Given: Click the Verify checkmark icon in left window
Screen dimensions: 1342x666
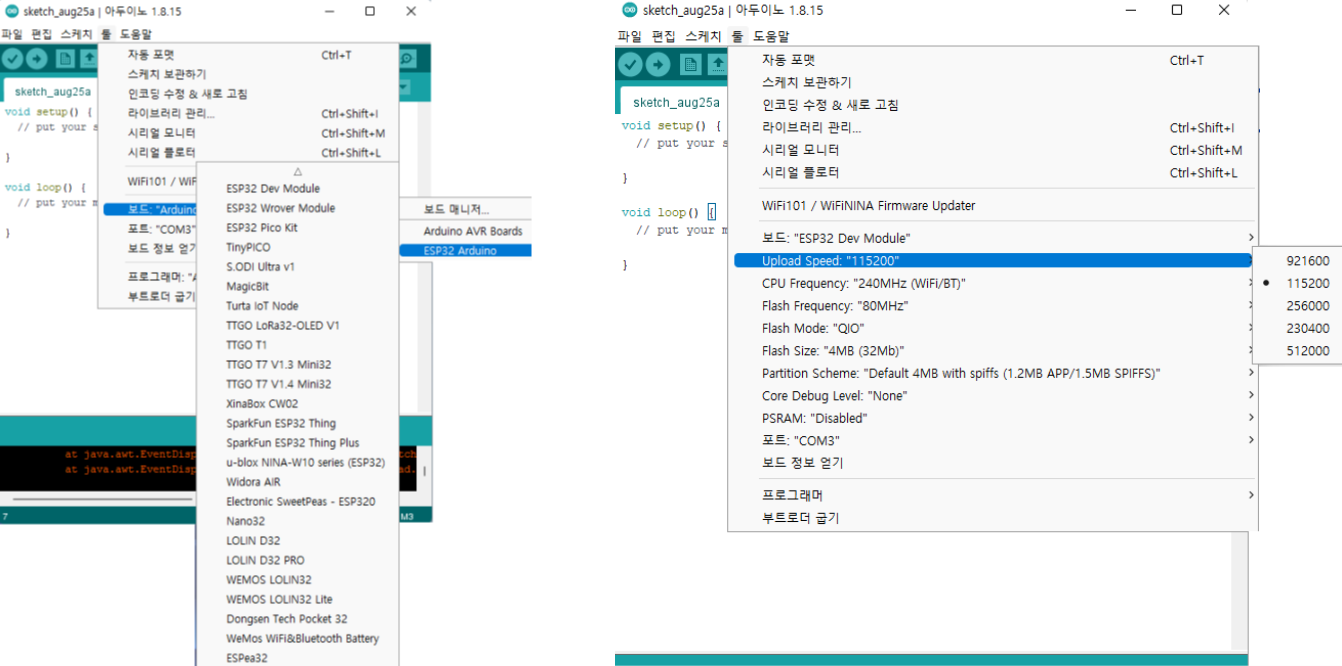Looking at the screenshot, I should click(13, 59).
